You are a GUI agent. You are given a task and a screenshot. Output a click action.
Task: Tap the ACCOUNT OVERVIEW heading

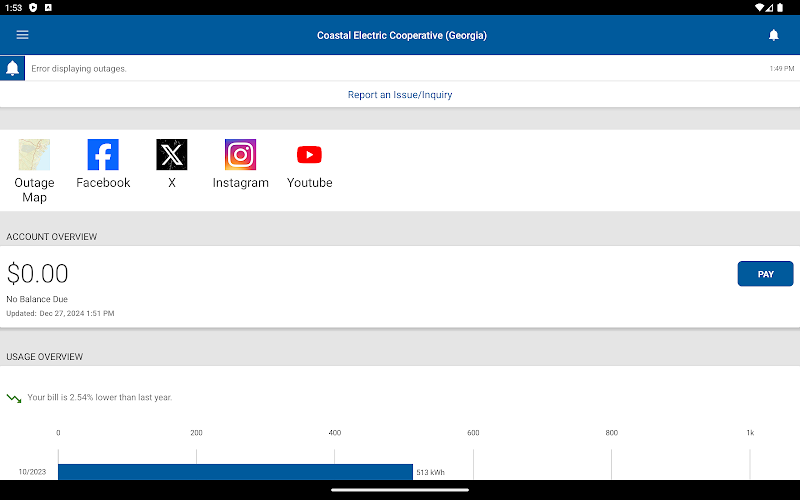click(52, 237)
